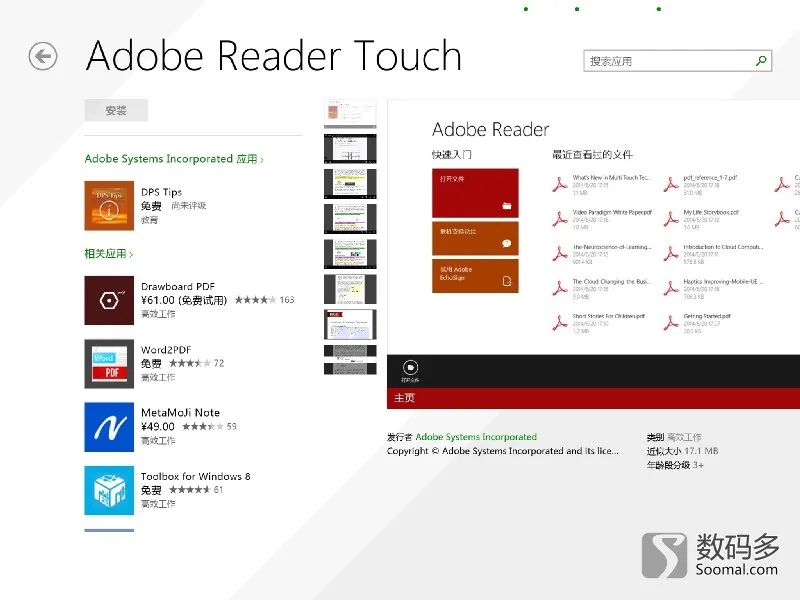Click the 最近查看过的文件 heading
Viewport: 800px width, 600px height.
[x=592, y=155]
